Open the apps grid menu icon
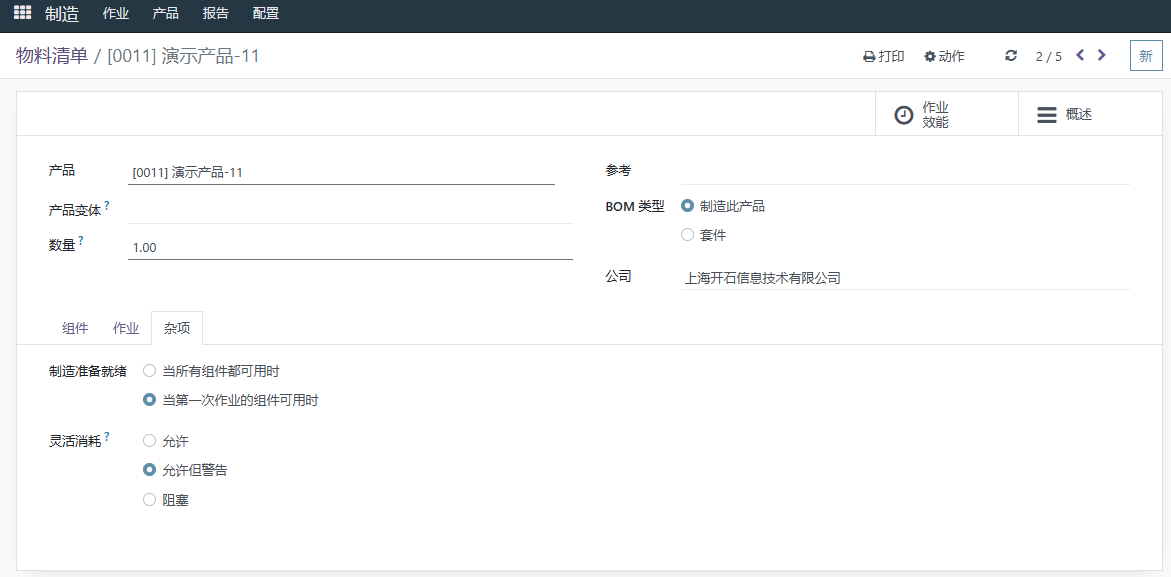 pyautogui.click(x=22, y=13)
